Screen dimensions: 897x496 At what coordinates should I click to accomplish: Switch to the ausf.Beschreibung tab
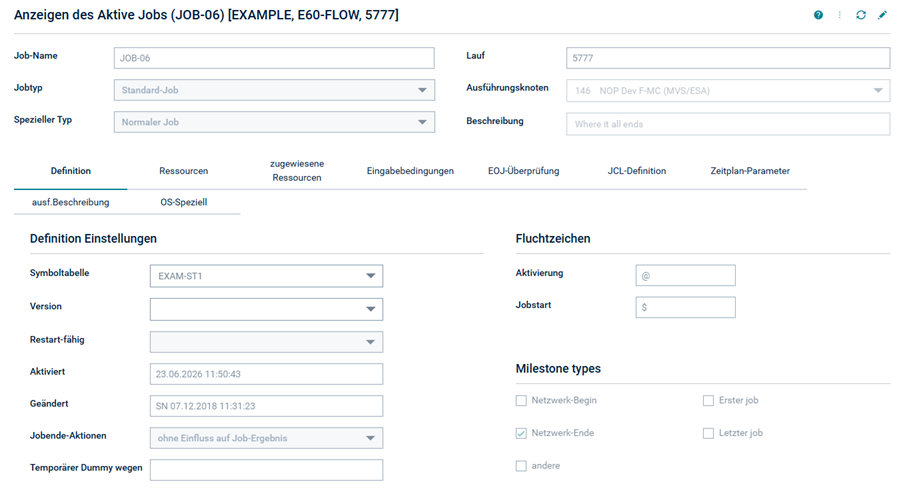point(70,202)
